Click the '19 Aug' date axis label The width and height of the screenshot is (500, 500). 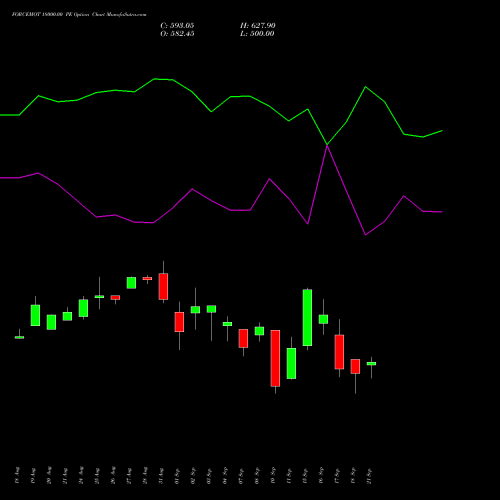33,476
